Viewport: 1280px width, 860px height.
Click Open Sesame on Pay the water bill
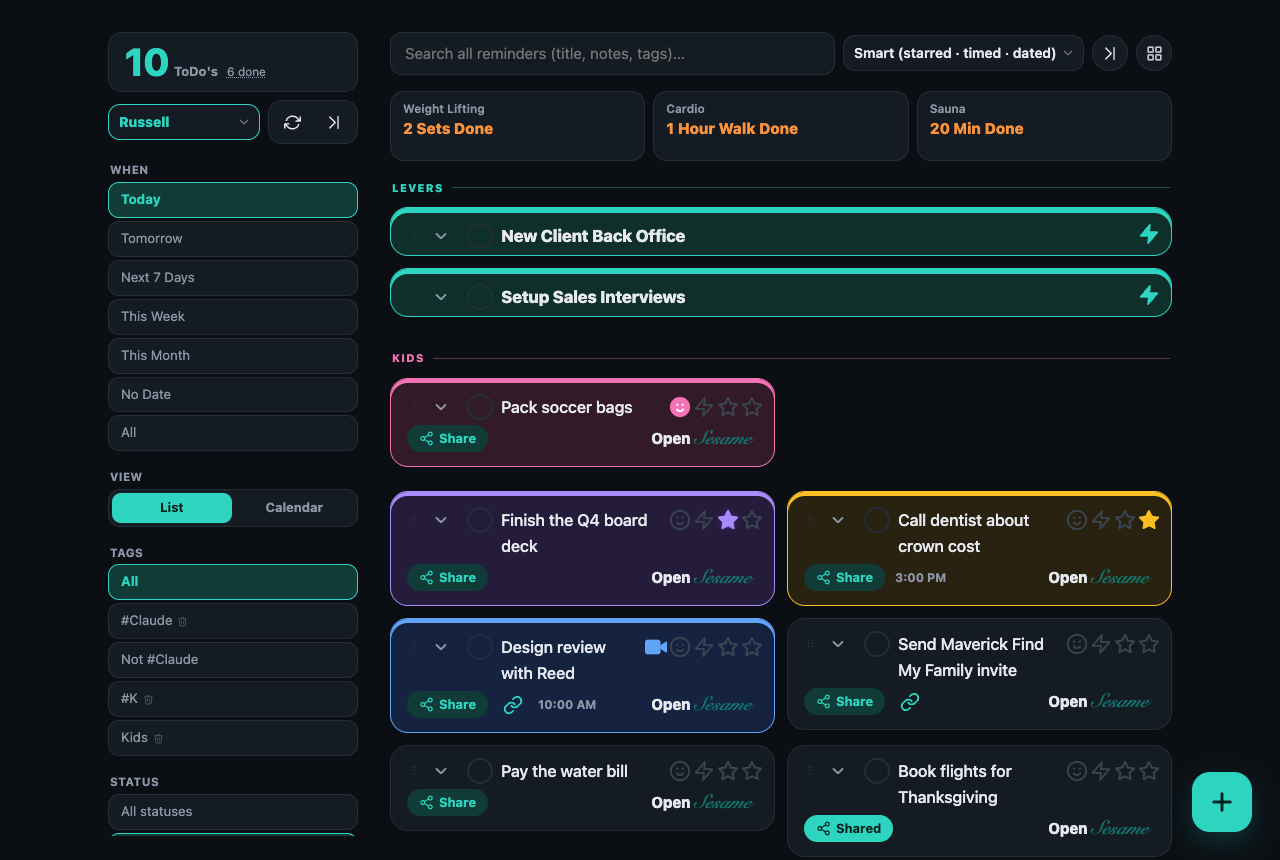coord(702,803)
